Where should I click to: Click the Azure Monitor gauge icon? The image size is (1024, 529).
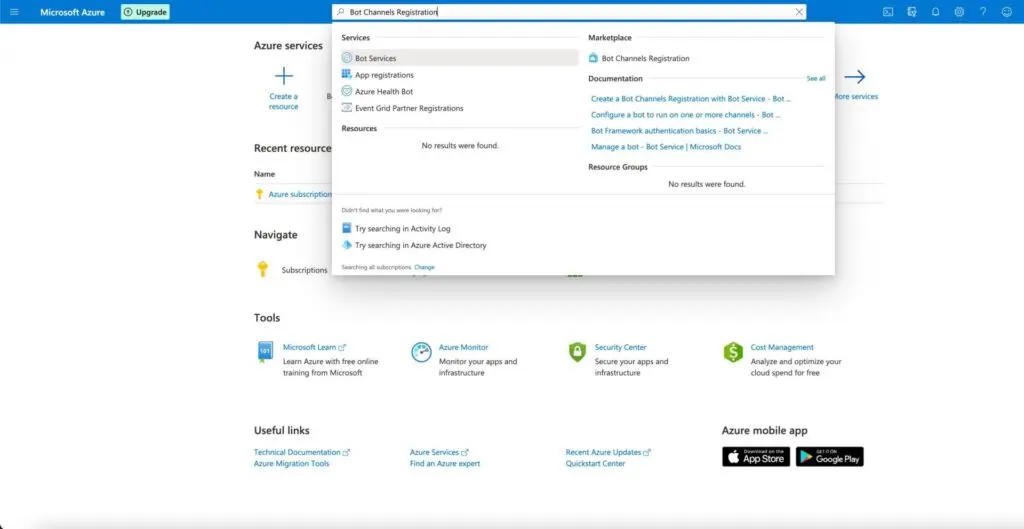click(x=421, y=352)
